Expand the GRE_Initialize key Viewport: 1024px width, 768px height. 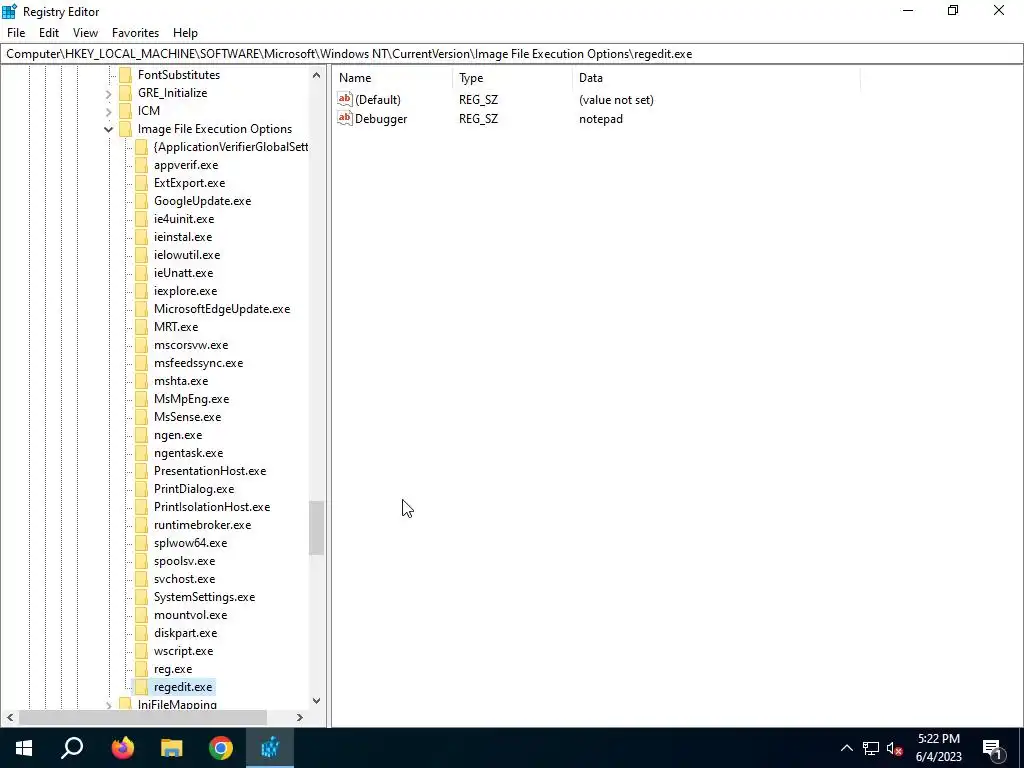tap(108, 93)
